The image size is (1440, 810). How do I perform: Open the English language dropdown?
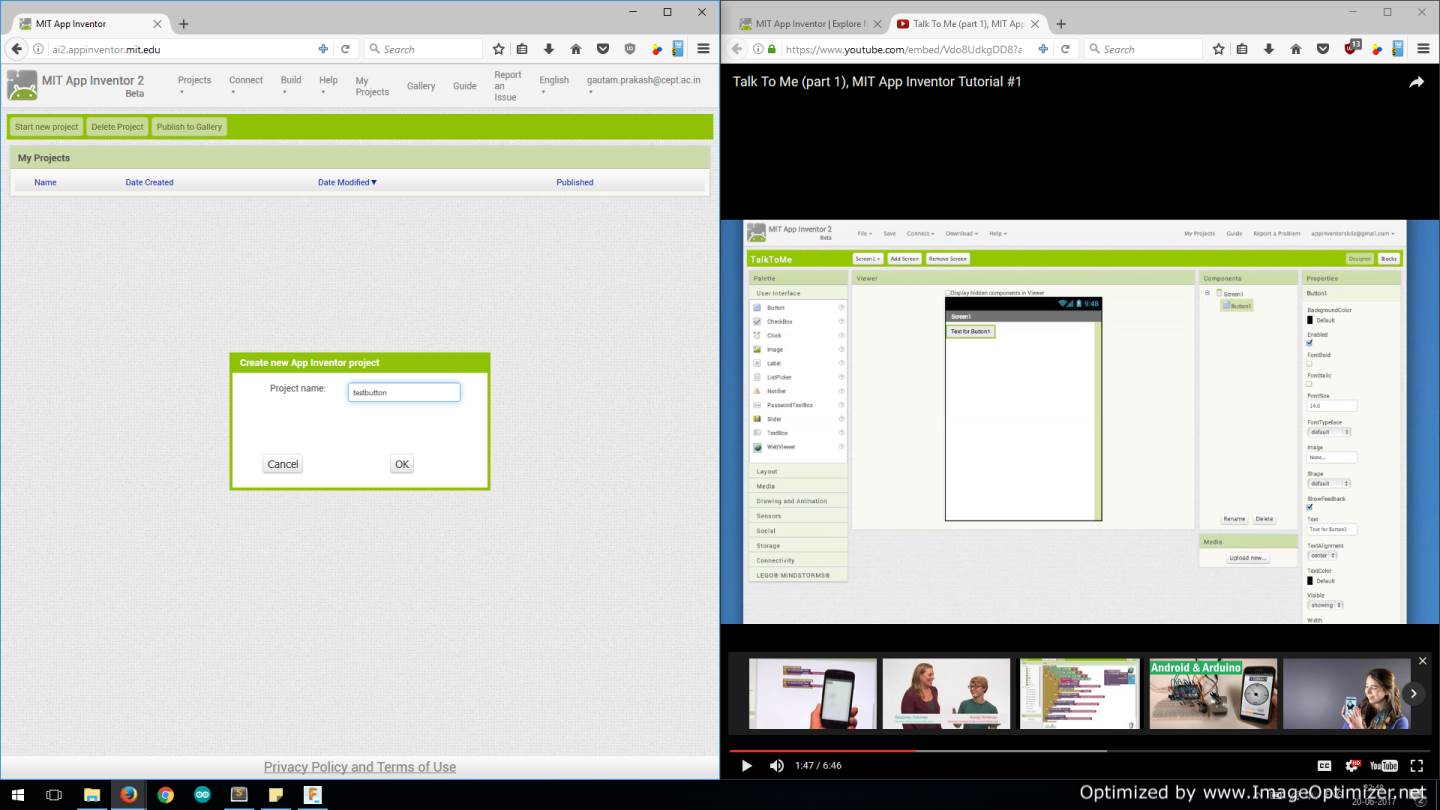point(554,85)
